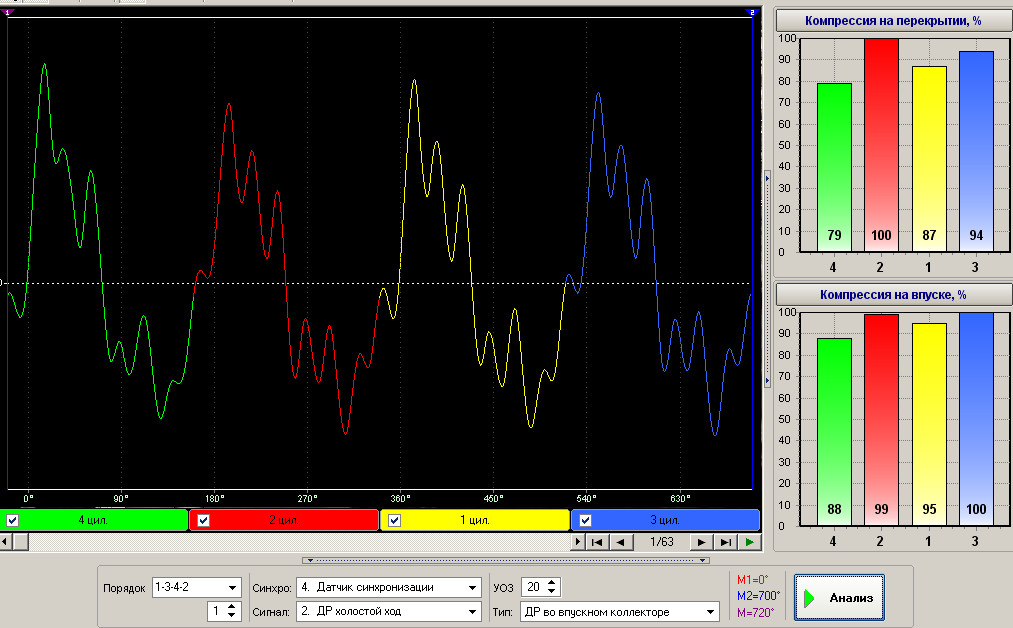Jump to the last frame
The image size is (1013, 628).
[726, 542]
